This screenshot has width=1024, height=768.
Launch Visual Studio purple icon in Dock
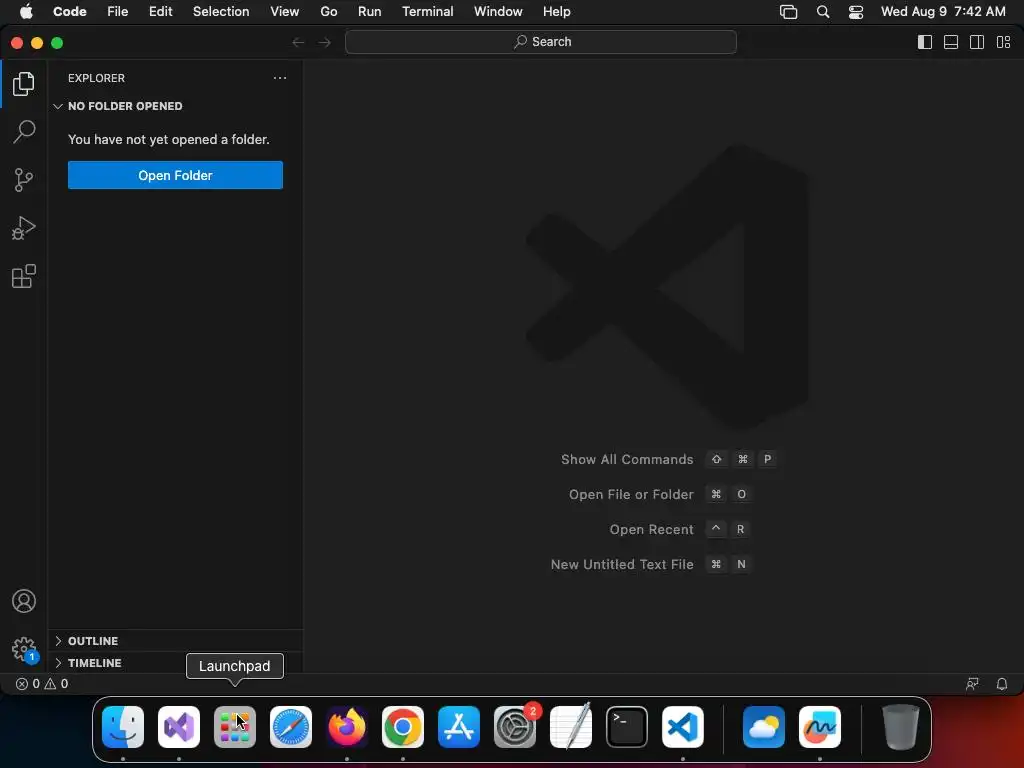[x=179, y=727]
